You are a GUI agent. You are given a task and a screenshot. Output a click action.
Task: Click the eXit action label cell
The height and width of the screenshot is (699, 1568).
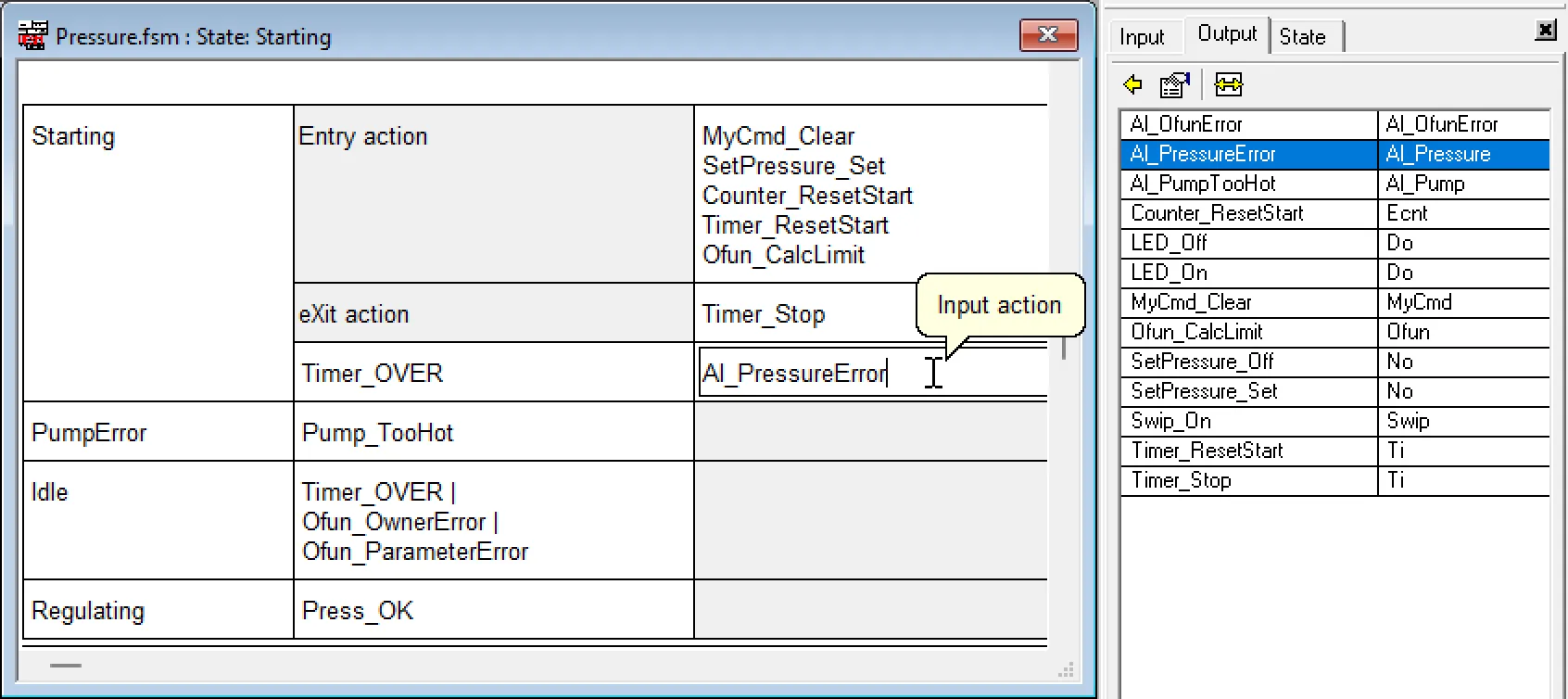[494, 313]
